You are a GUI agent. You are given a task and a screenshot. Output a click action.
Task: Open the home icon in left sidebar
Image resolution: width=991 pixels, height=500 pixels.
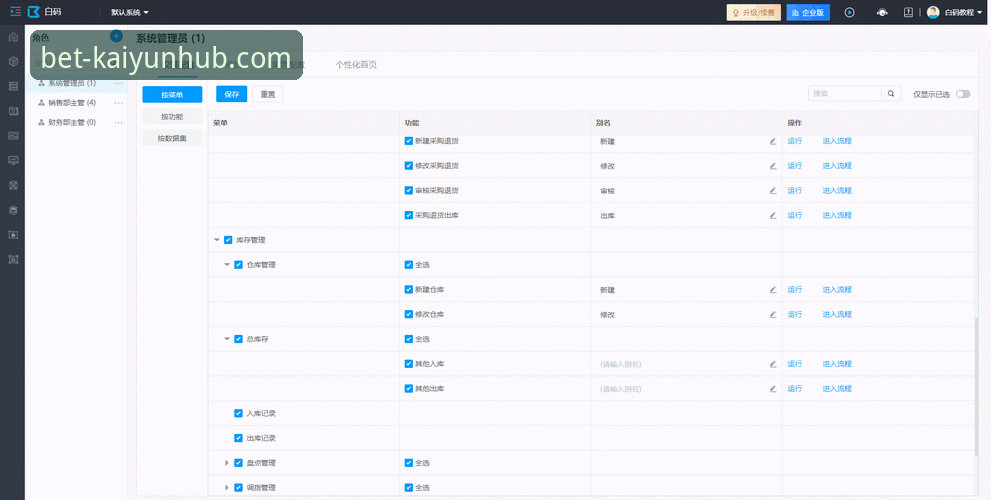[x=13, y=37]
